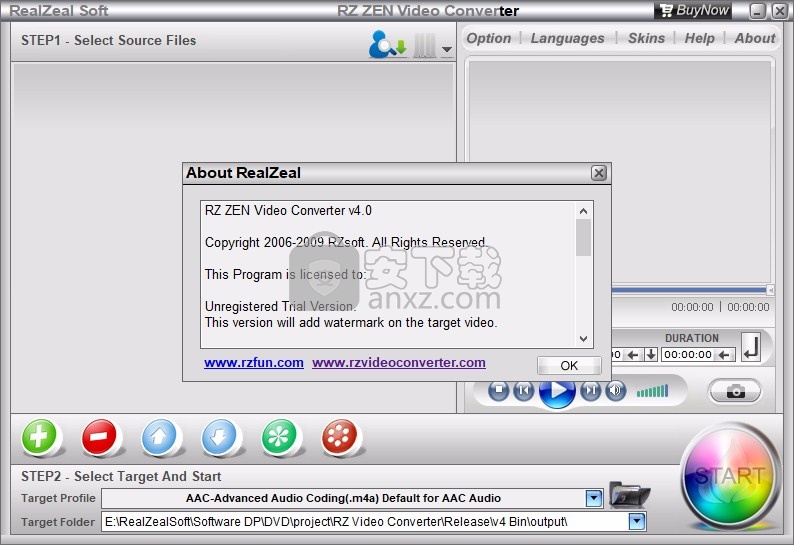Click the playback seek bar
The width and height of the screenshot is (794, 545).
689,290
